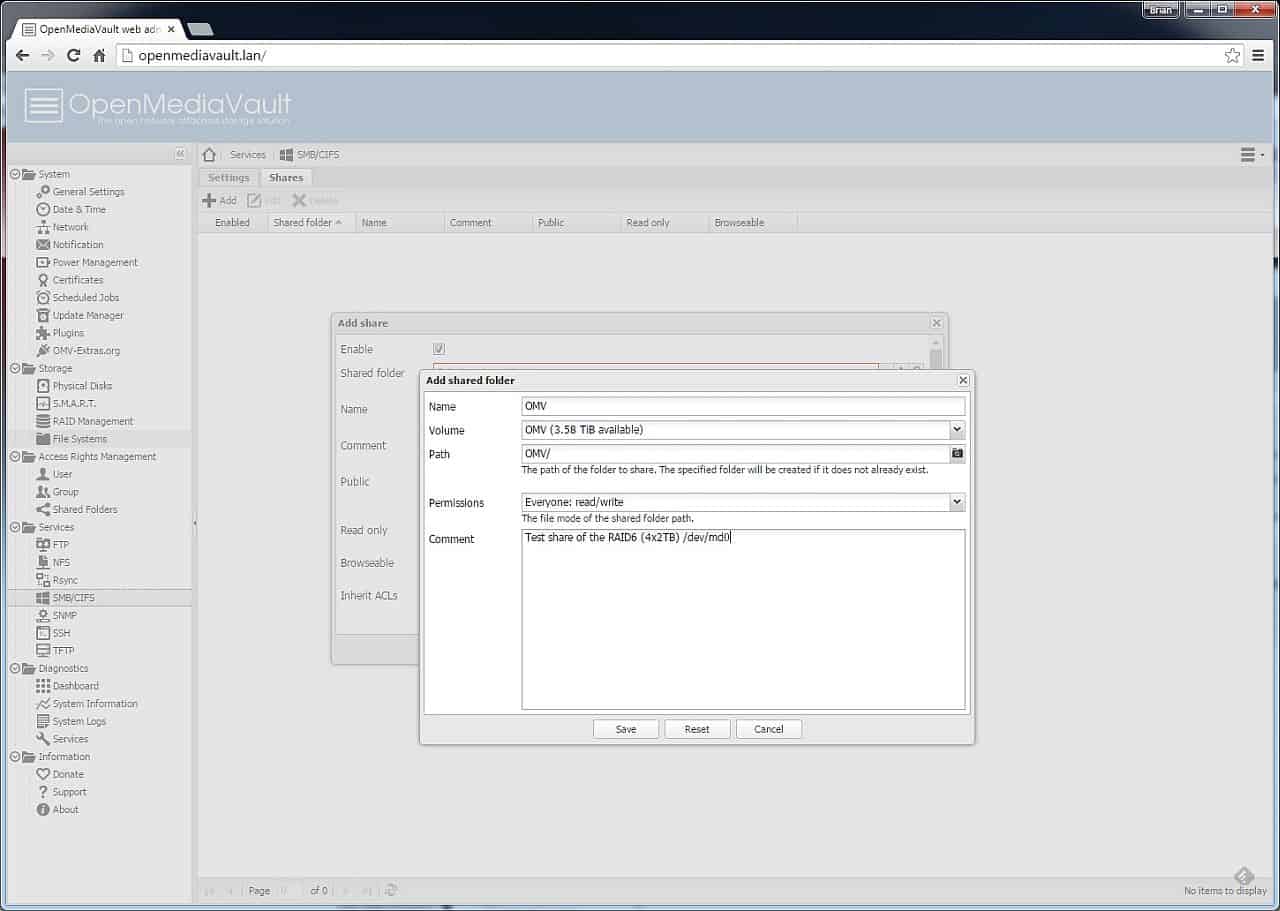Collapse the Diagnostics tree node
Viewport: 1280px width, 911px height.
click(x=14, y=668)
